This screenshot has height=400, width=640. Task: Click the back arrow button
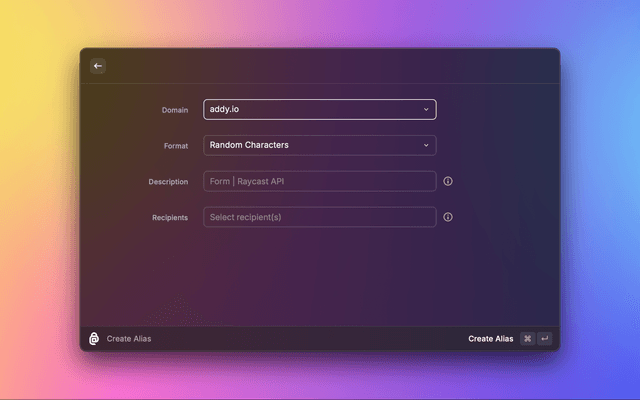coord(98,66)
